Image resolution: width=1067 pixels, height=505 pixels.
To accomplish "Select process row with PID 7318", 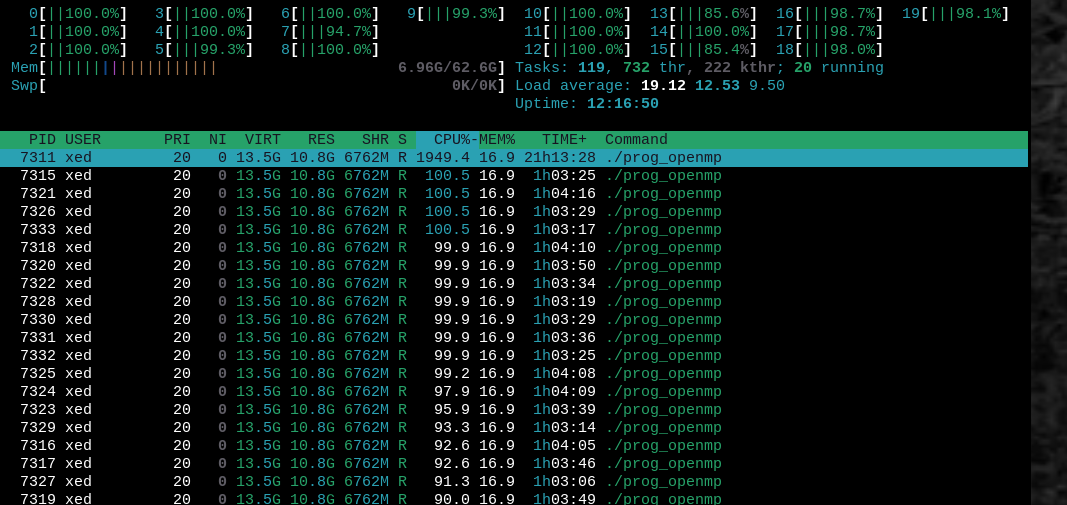I will pos(514,248).
